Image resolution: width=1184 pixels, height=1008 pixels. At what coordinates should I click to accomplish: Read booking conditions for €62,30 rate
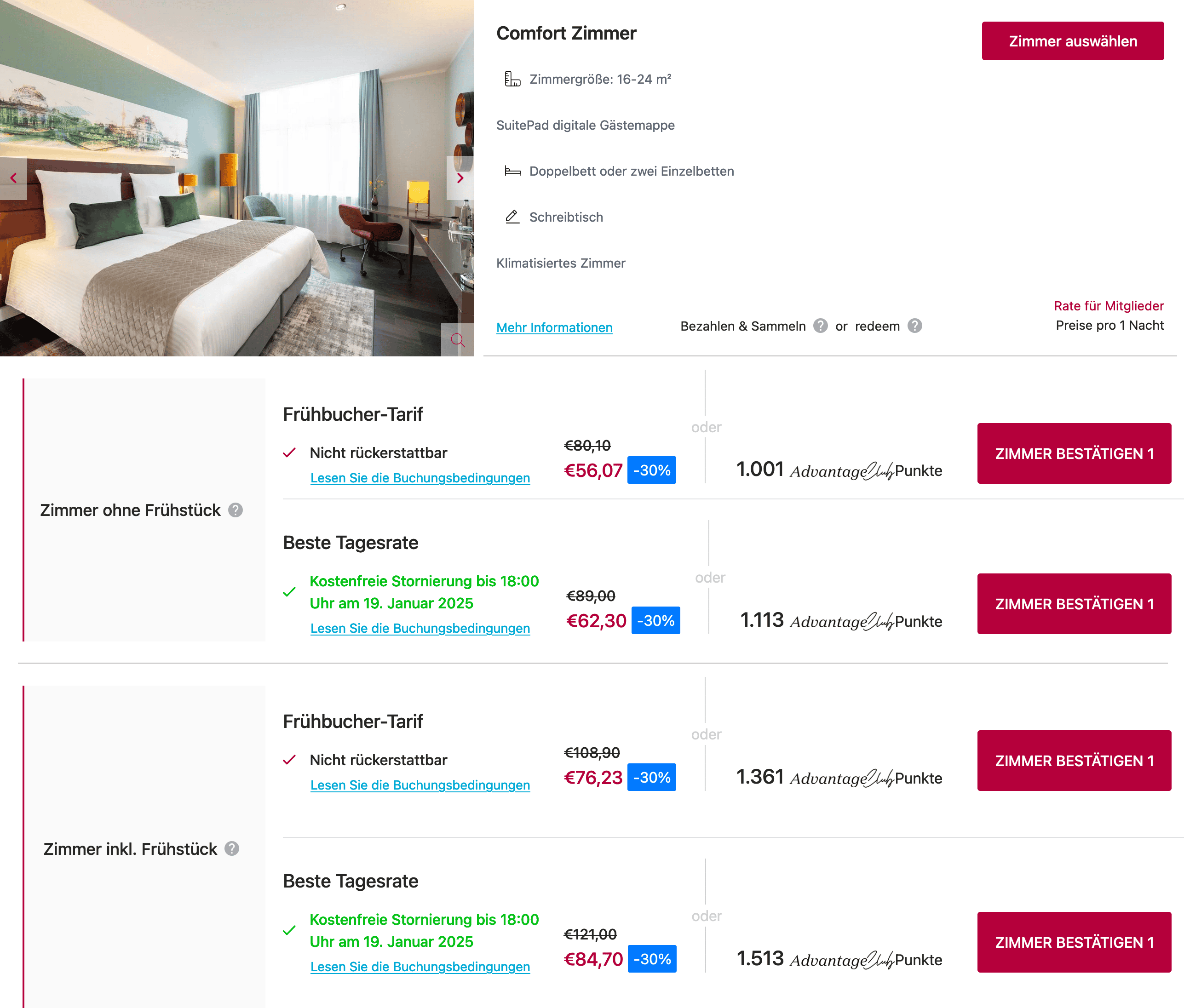click(x=420, y=628)
